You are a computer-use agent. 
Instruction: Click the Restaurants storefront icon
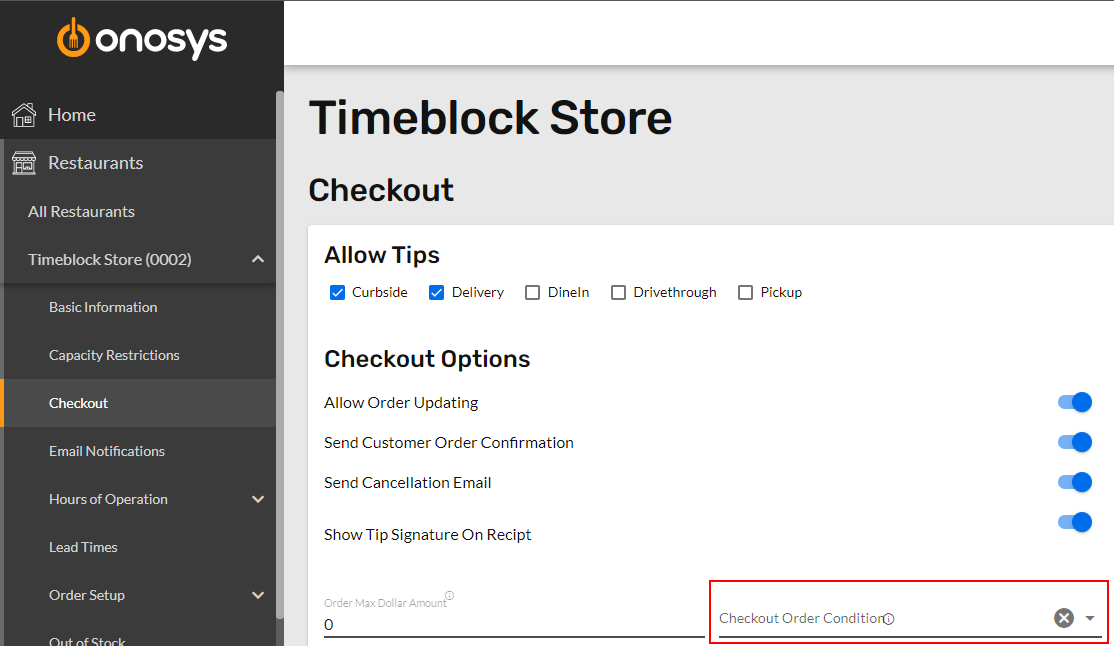(23, 163)
